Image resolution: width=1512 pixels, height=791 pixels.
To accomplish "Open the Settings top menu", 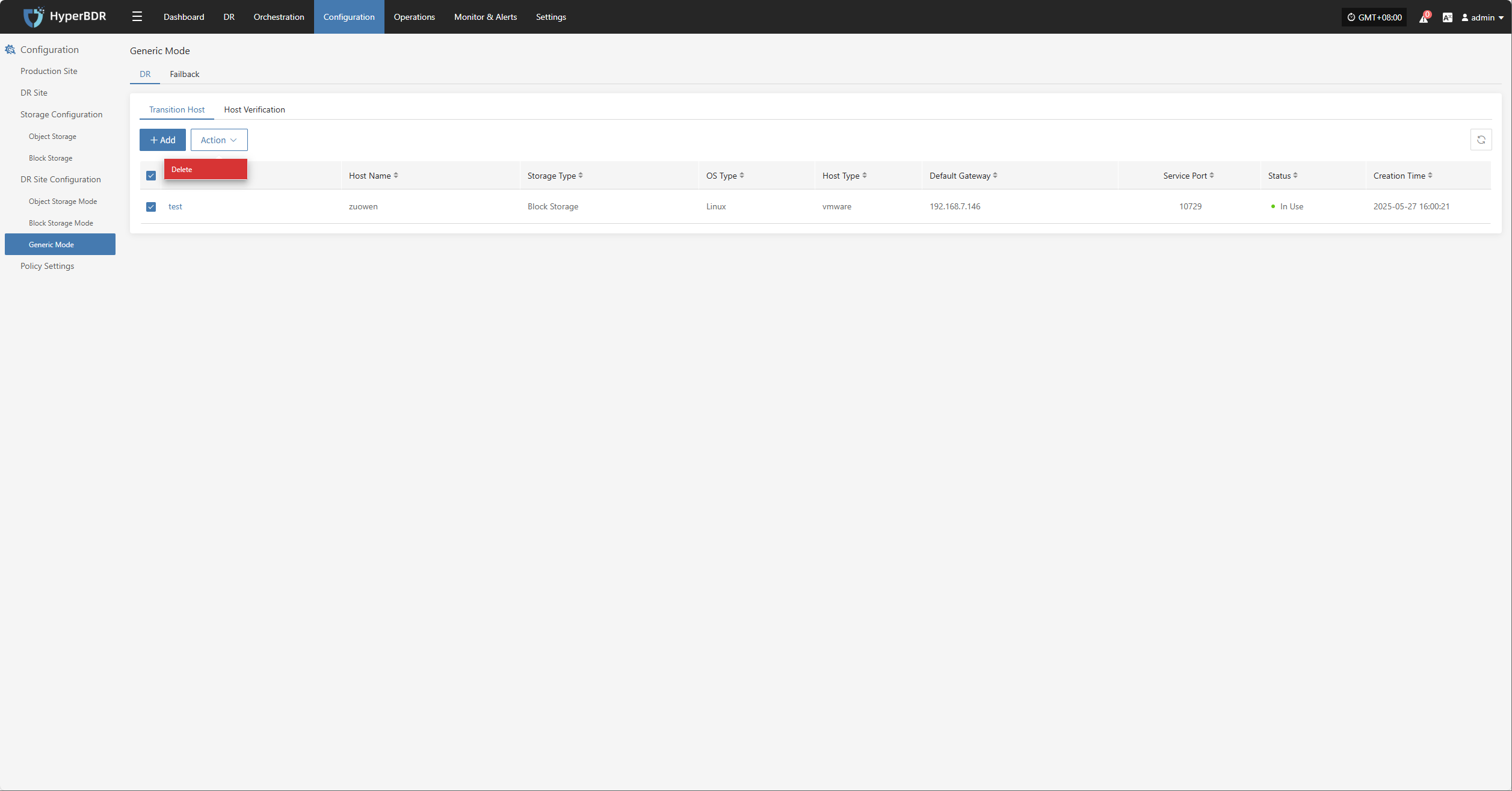I will [x=551, y=17].
